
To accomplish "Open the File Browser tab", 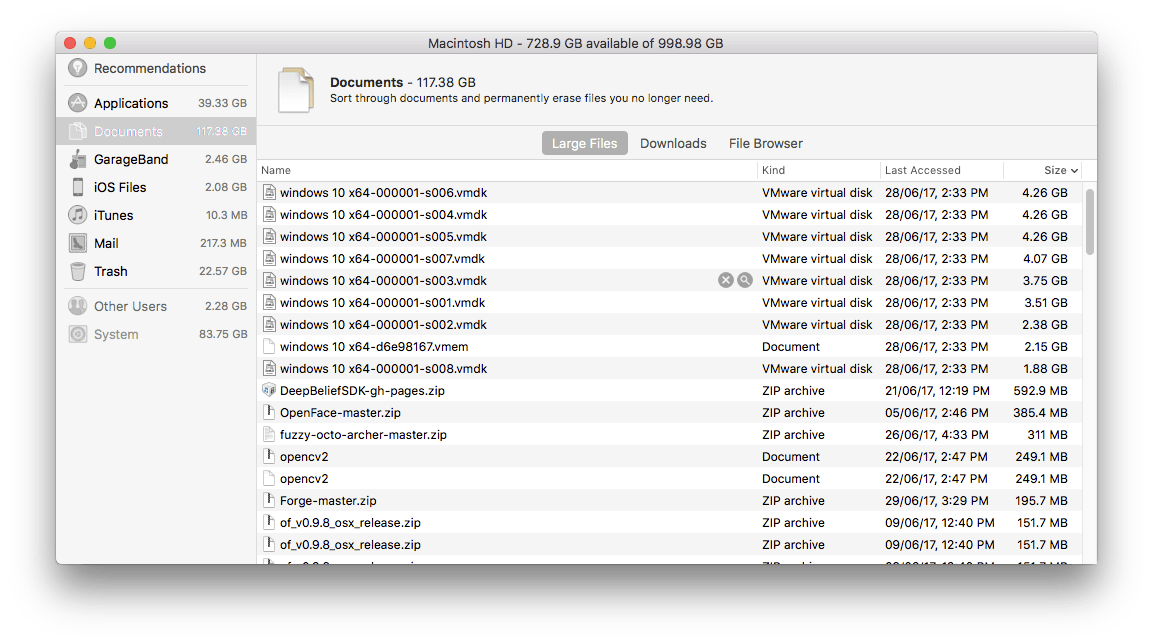I will tap(765, 143).
